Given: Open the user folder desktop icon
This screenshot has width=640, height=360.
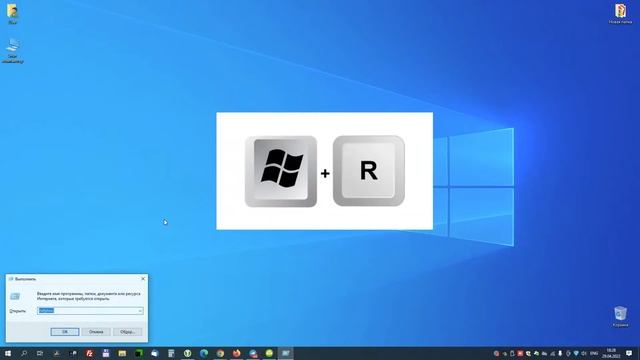Looking at the screenshot, I should tap(13, 14).
